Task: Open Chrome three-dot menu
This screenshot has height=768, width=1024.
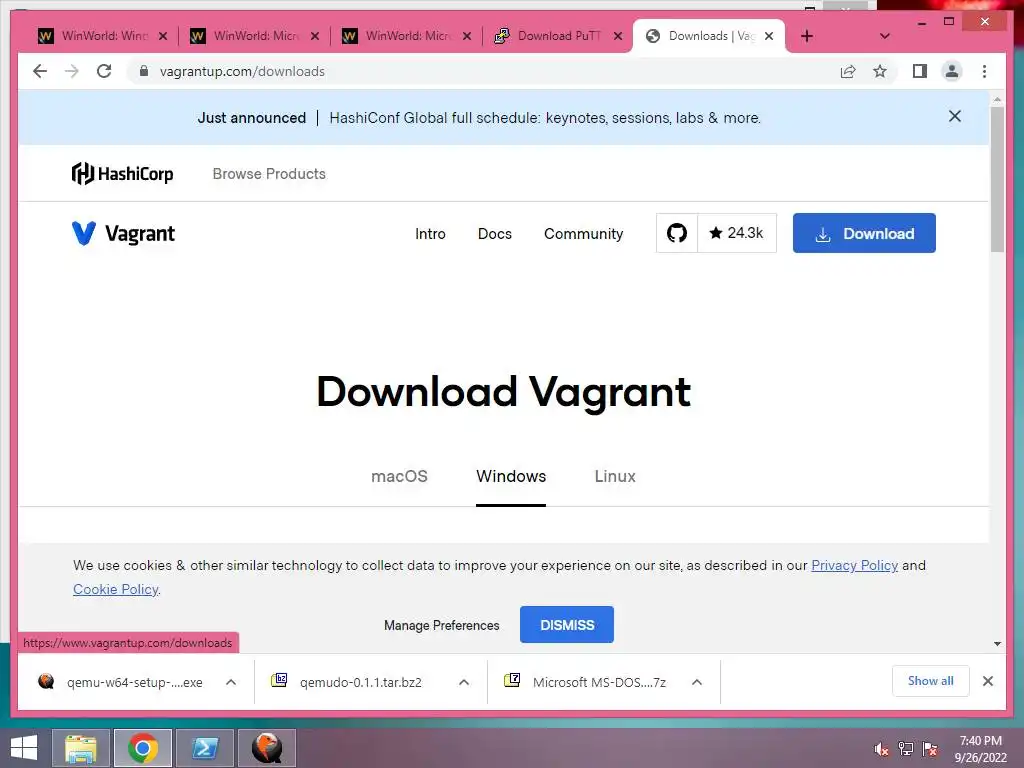Action: 984,71
